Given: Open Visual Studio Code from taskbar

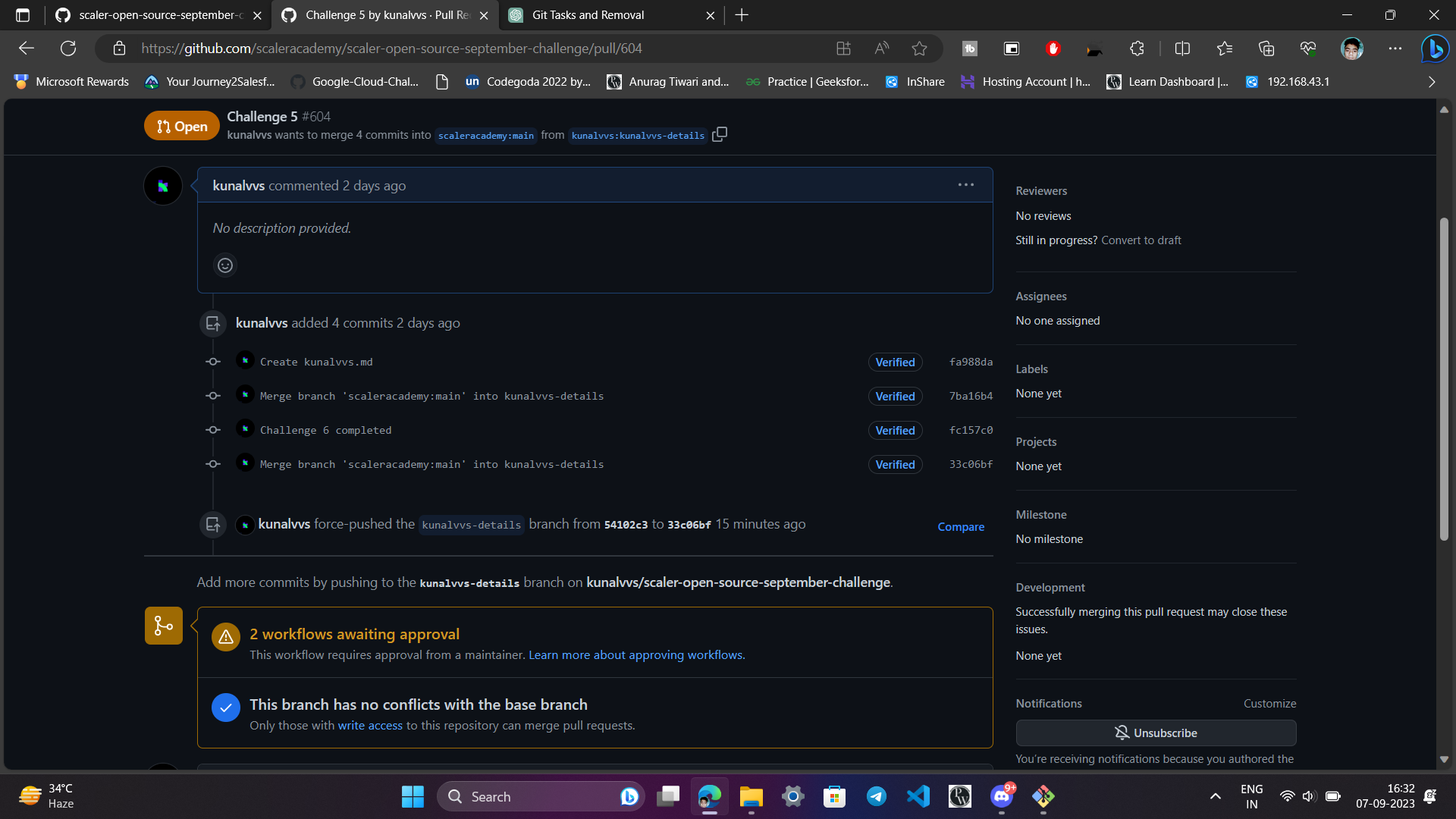Looking at the screenshot, I should click(x=918, y=796).
